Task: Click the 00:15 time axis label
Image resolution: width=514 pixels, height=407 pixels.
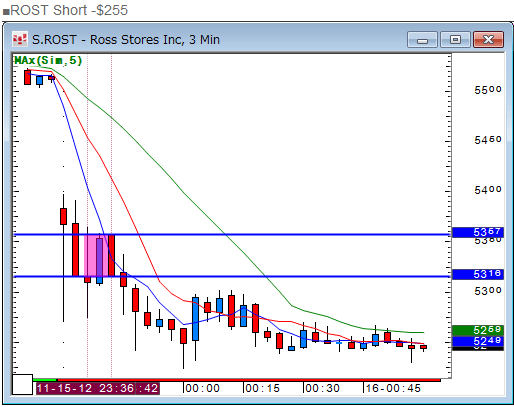Action: [262, 388]
